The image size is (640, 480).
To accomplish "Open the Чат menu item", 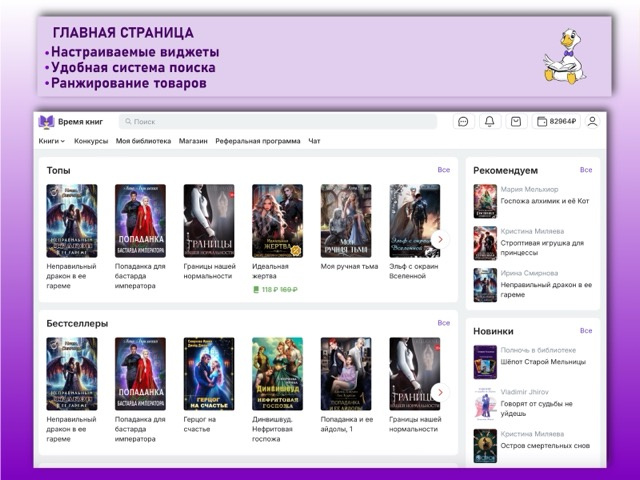I will point(314,141).
